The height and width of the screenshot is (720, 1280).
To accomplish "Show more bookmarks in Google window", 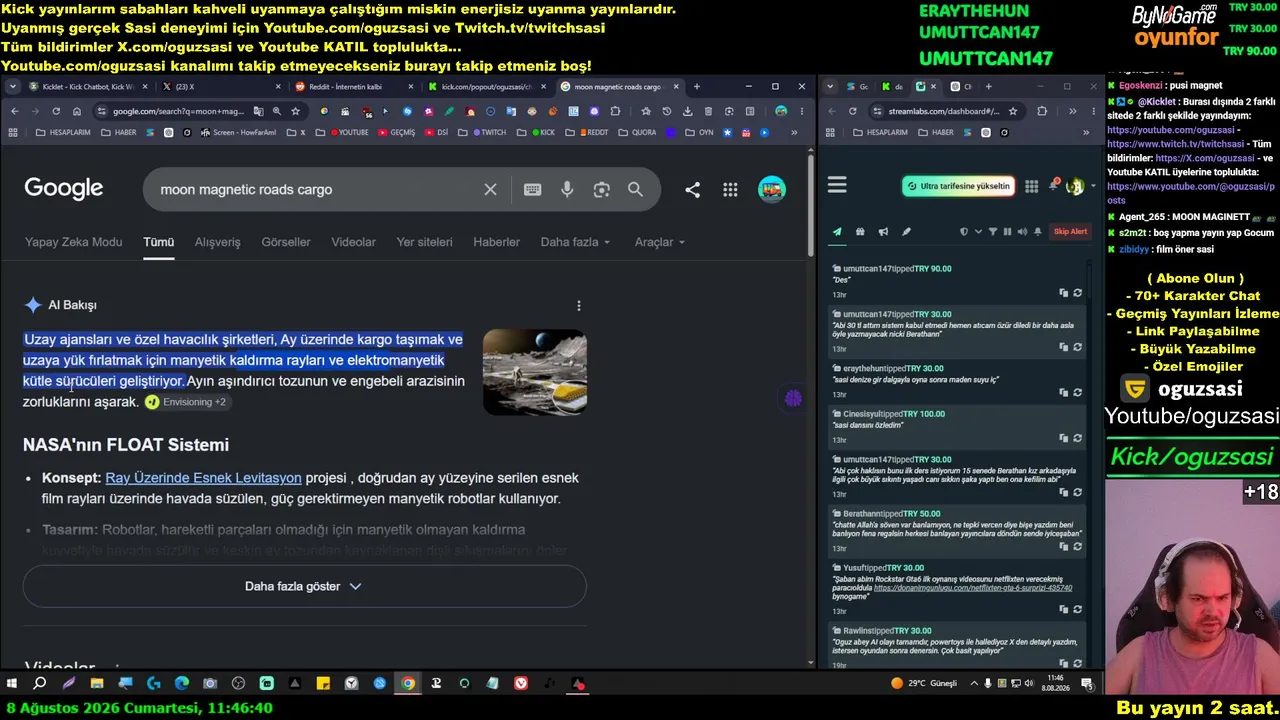I will pyautogui.click(x=794, y=132).
